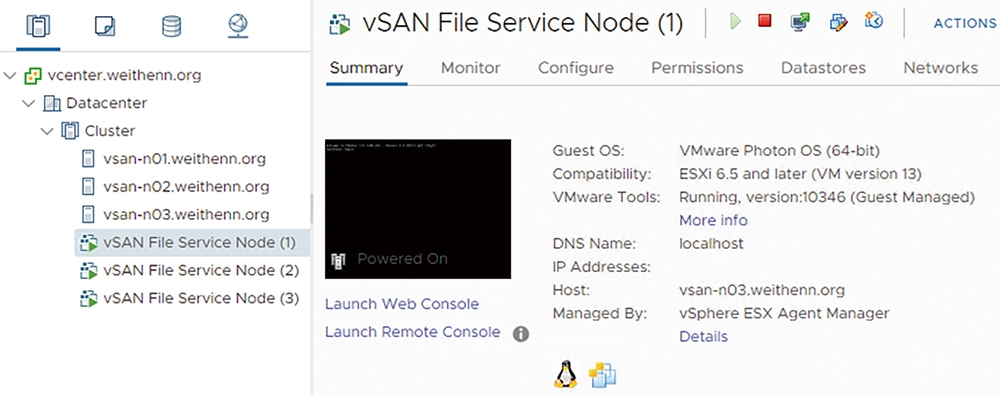1000x395 pixels.
Task: Open the Actions menu
Action: click(x=965, y=23)
